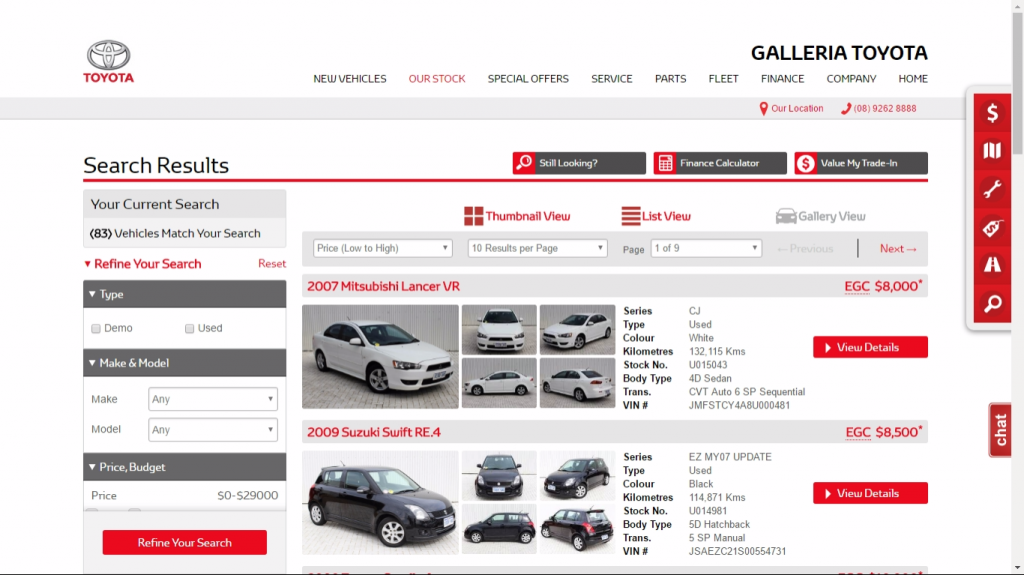Check the Demo vehicle type checkbox
Viewport: 1024px width, 575px height.
(x=96, y=328)
